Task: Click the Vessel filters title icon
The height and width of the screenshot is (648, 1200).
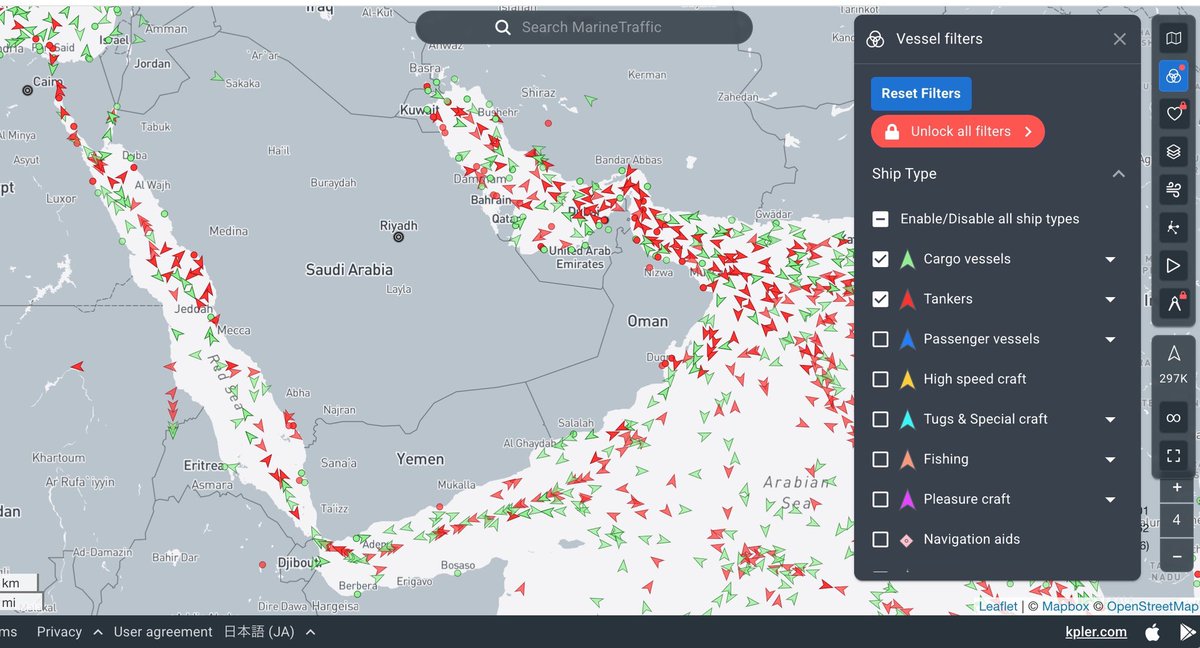Action: click(x=875, y=39)
